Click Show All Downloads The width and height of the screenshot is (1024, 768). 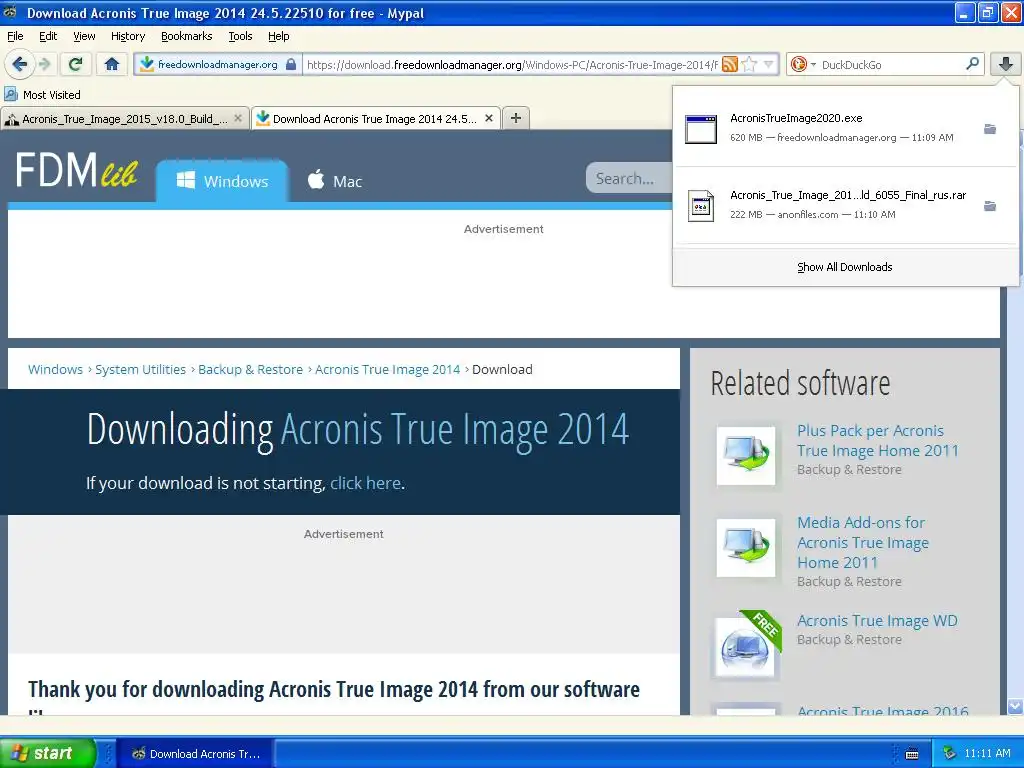click(x=844, y=267)
